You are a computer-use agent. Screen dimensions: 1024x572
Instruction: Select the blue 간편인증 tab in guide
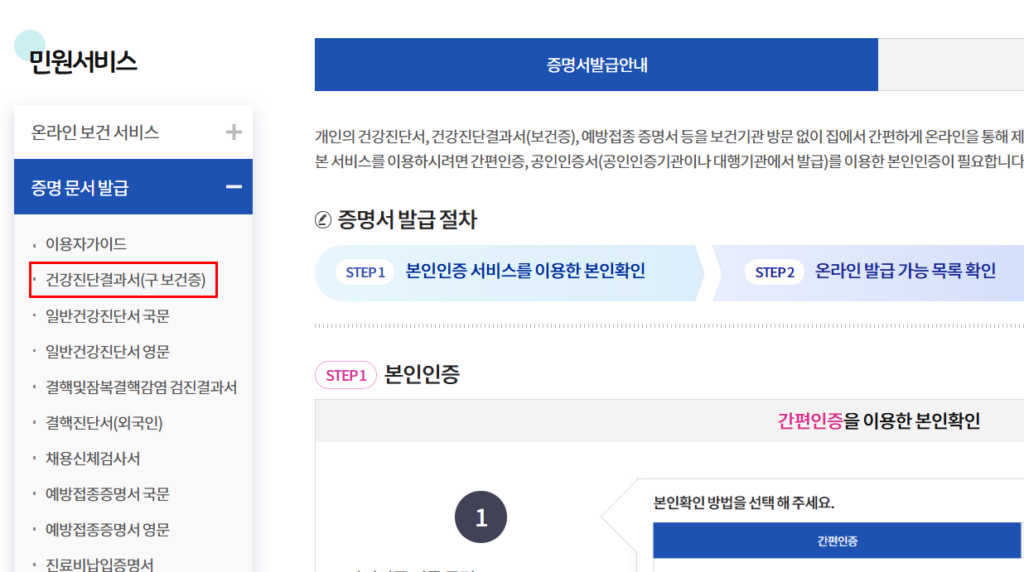(838, 541)
